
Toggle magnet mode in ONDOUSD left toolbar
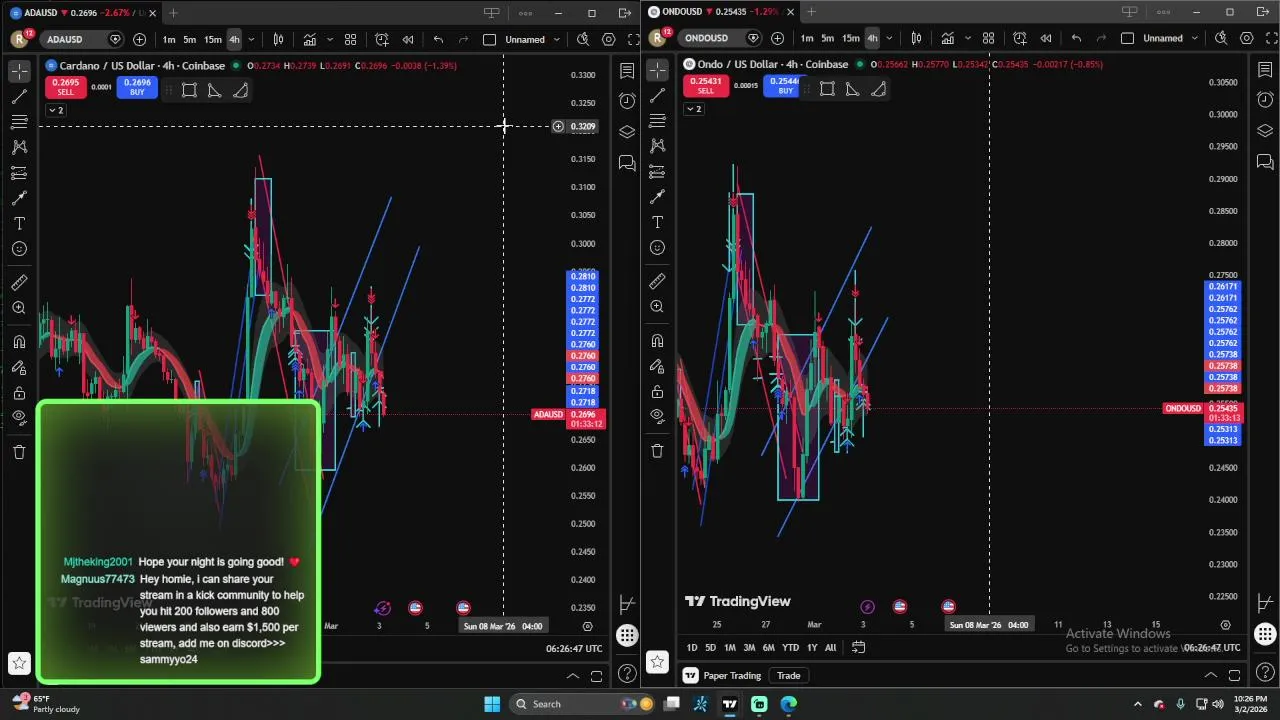tap(657, 341)
